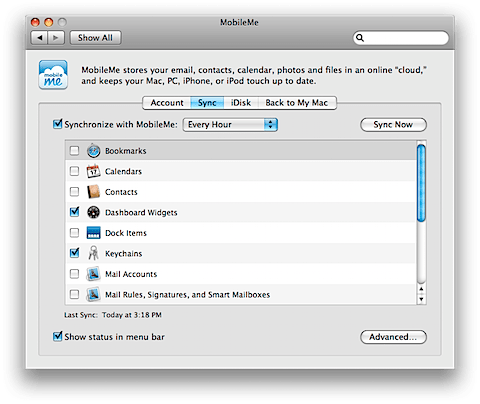Switch to Back to My Mac tab
480x404 pixels.
point(297,103)
